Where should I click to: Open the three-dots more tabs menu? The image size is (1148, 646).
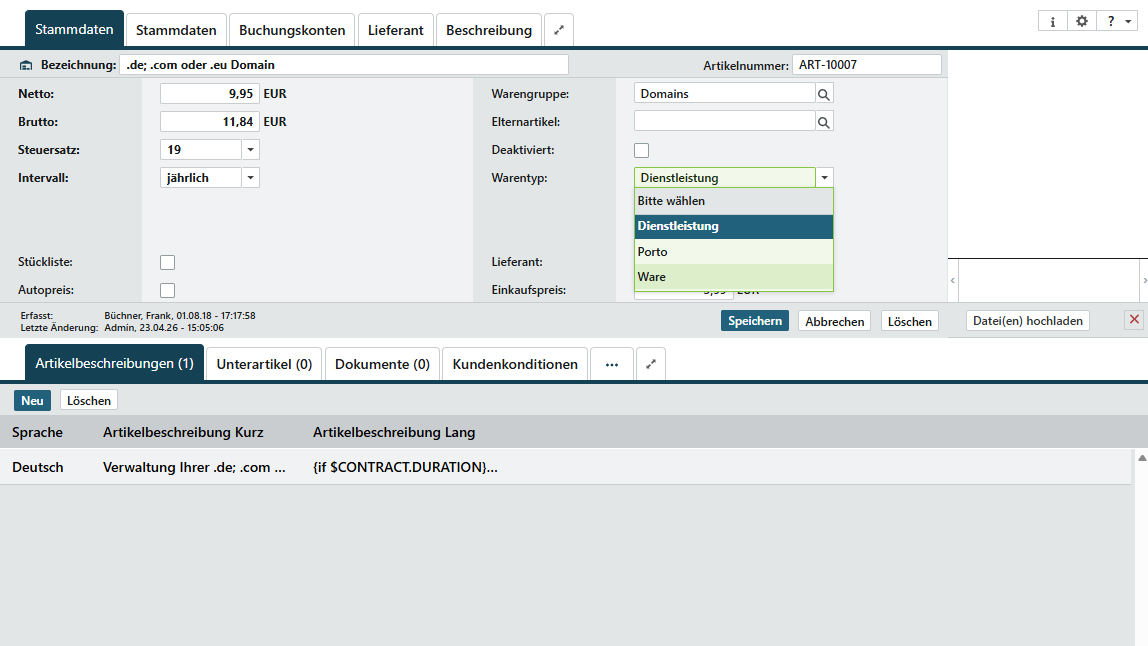coord(611,364)
